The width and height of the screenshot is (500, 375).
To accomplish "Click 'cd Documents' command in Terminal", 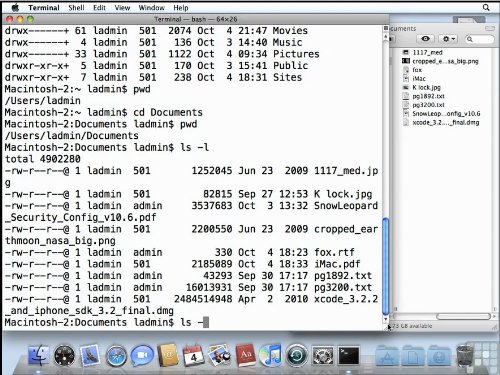I will coord(168,112).
